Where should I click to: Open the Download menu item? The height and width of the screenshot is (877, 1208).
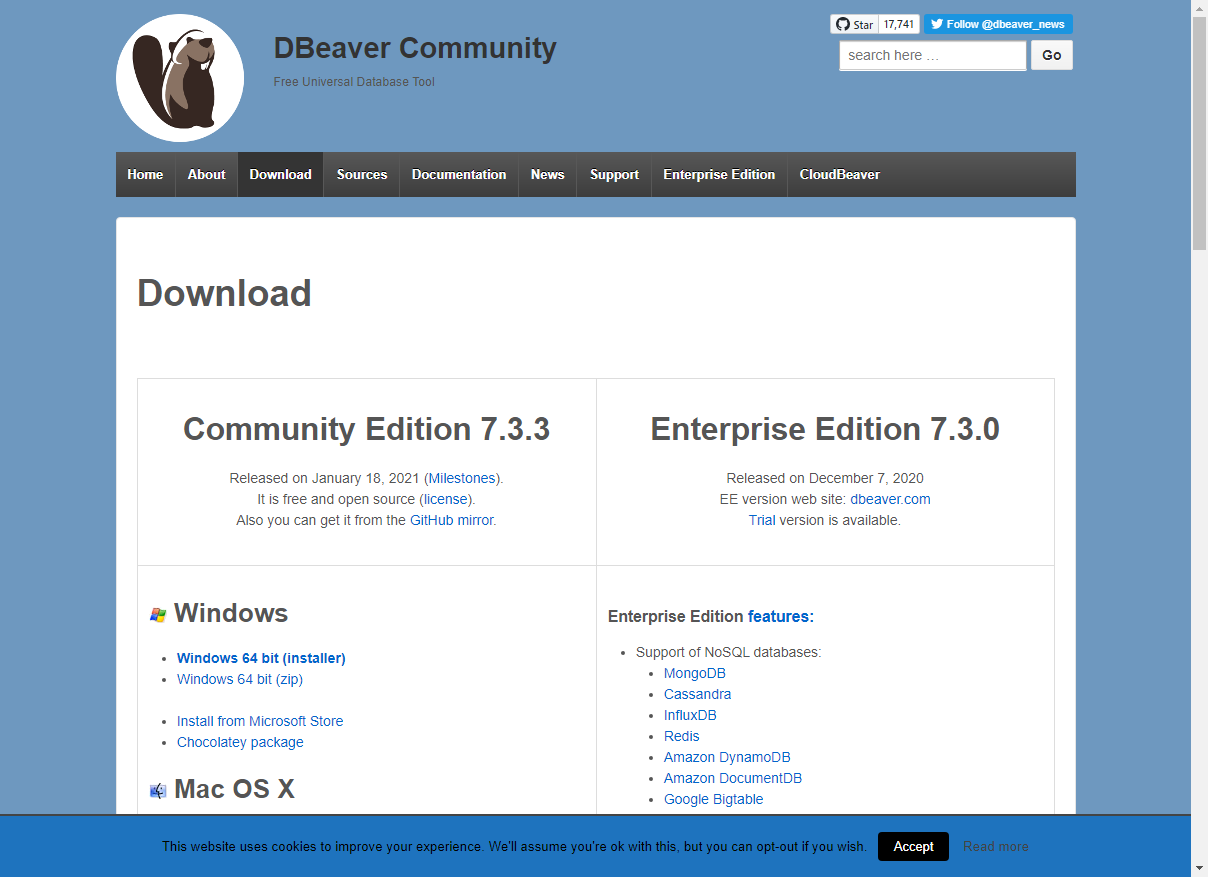click(x=280, y=175)
